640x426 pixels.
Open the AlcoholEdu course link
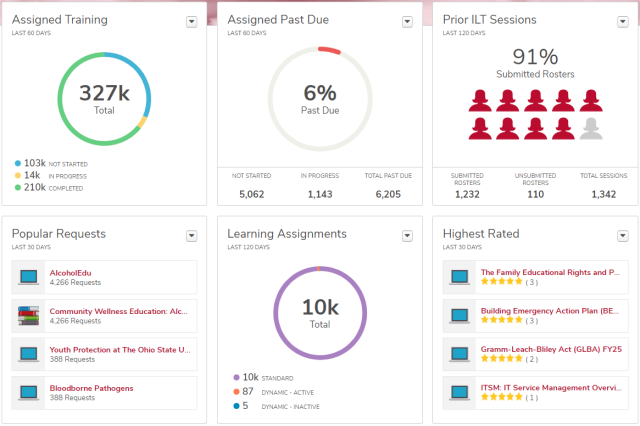pyautogui.click(x=70, y=273)
